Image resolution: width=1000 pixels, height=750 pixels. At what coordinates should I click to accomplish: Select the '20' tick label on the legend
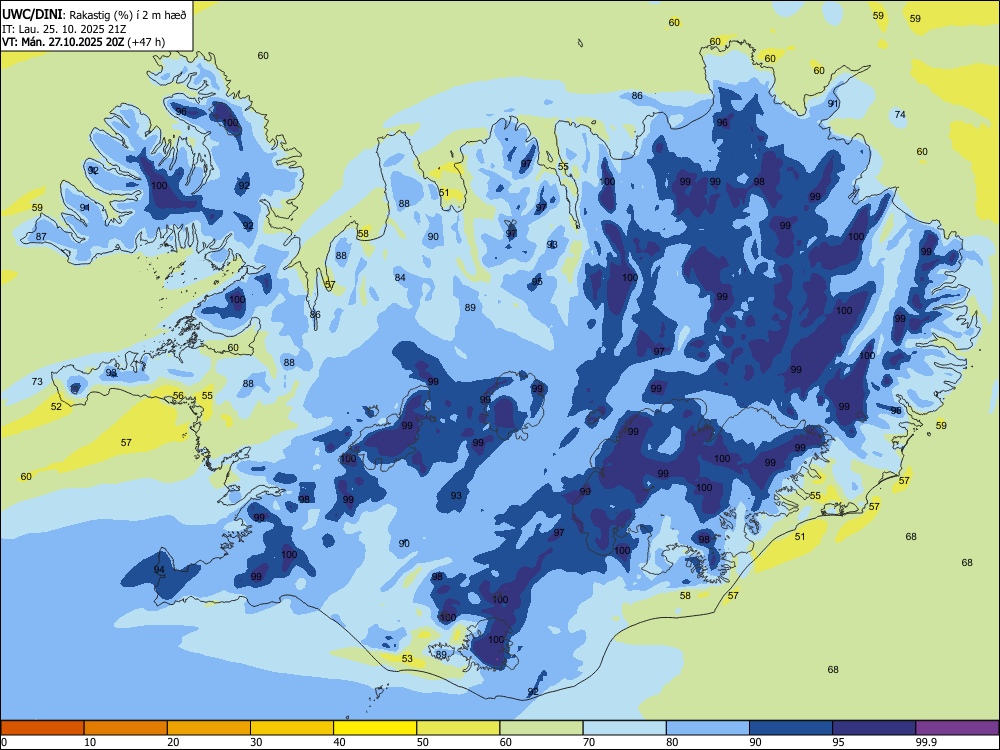[173, 742]
